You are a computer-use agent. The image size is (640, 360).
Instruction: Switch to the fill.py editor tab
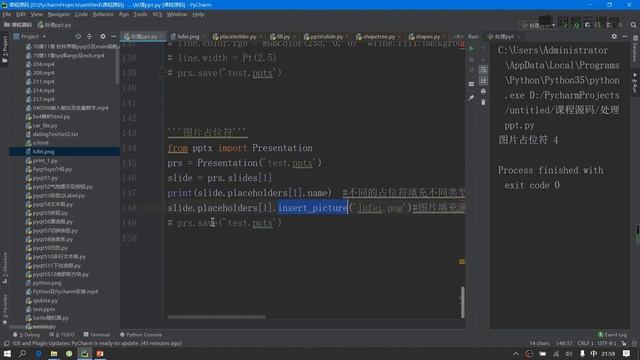click(283, 37)
